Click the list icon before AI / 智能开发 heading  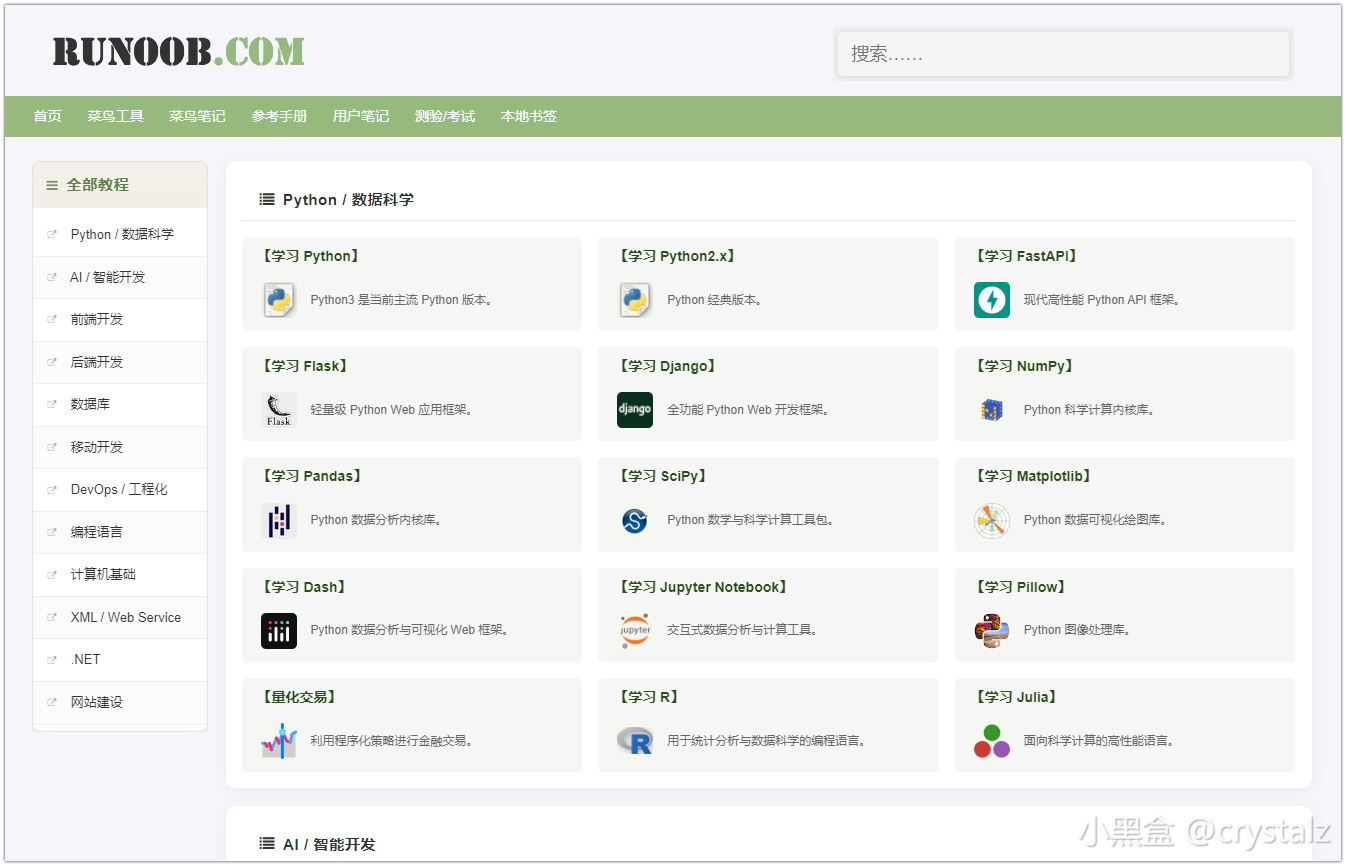point(267,844)
